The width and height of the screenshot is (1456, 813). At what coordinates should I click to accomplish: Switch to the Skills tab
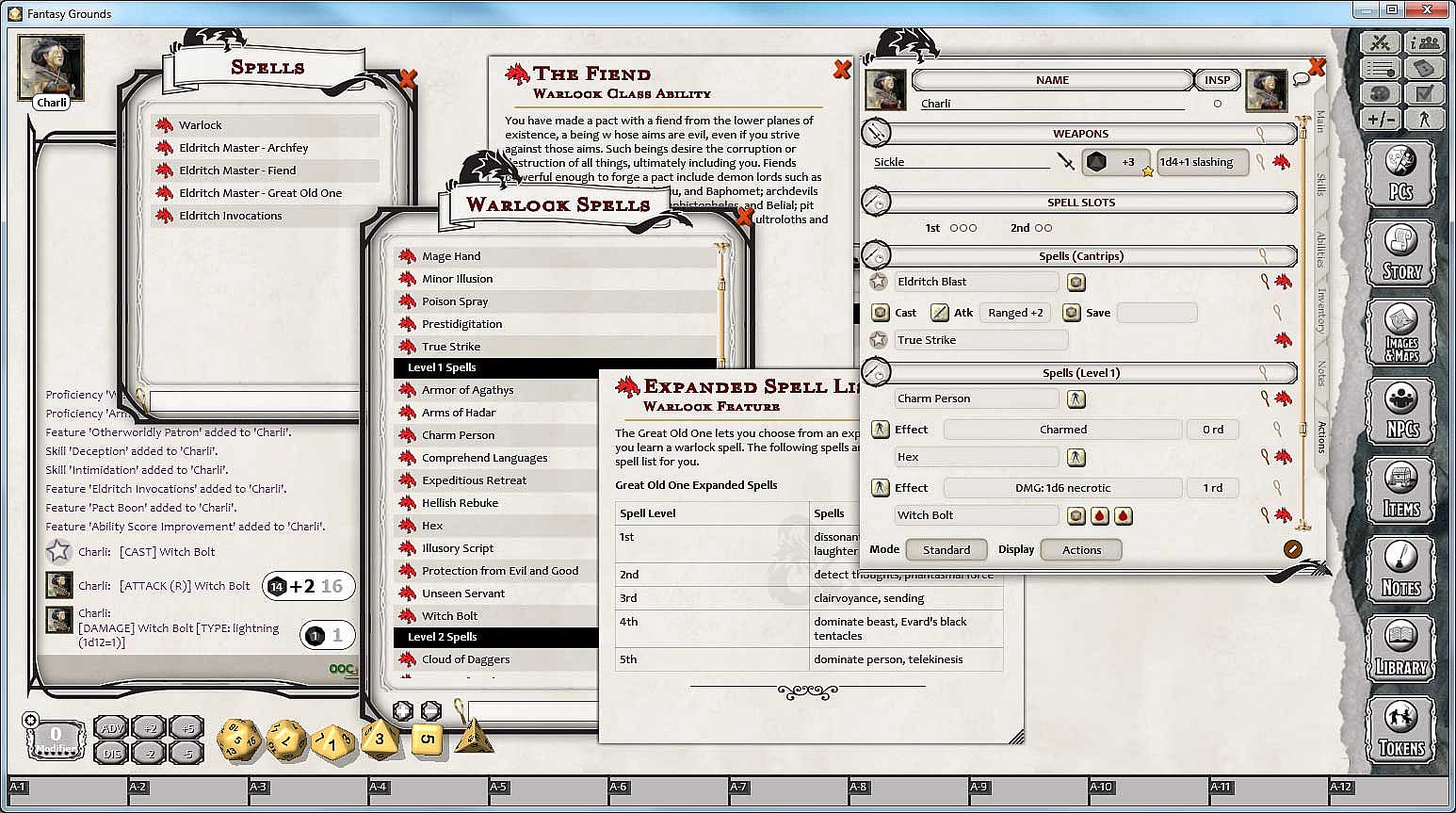click(x=1320, y=185)
